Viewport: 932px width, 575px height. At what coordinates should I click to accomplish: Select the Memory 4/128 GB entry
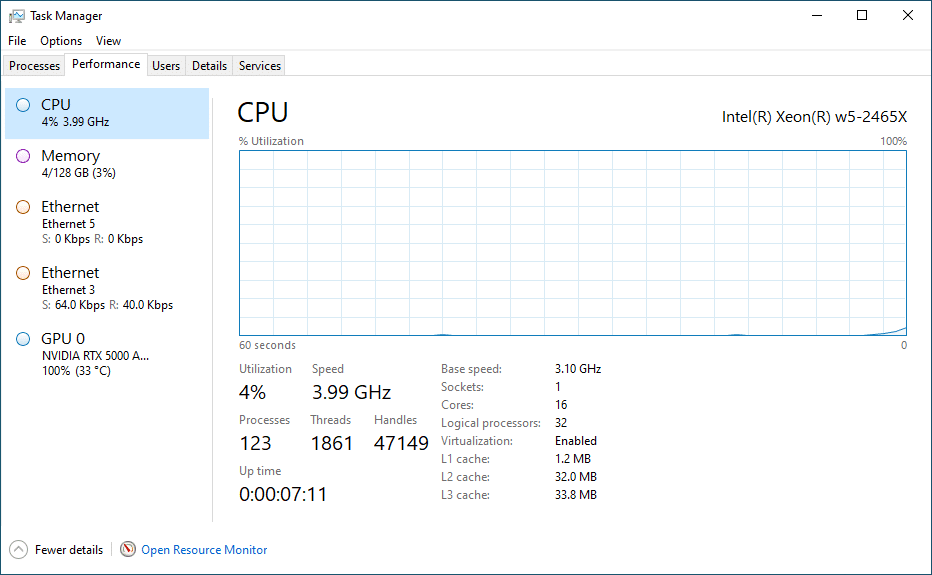pyautogui.click(x=107, y=164)
